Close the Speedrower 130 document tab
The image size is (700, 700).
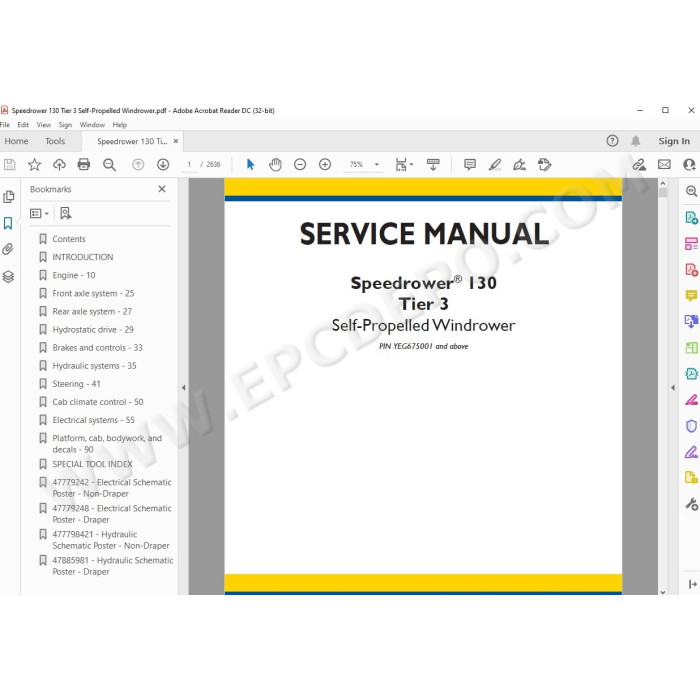point(176,141)
